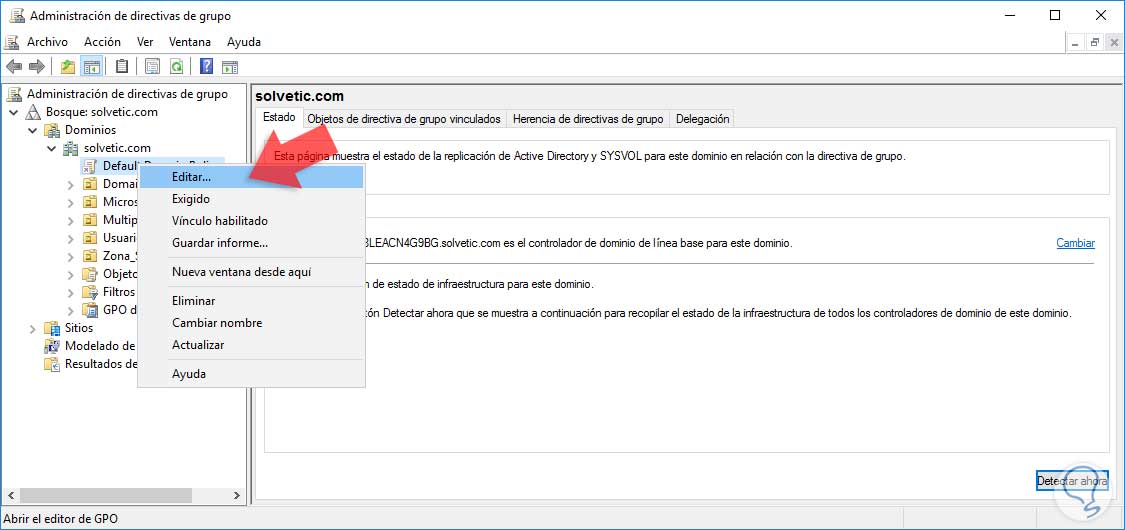Screen dimensions: 1125x530
Task: Click the Forward arrow toolbar icon
Action: coord(37,67)
